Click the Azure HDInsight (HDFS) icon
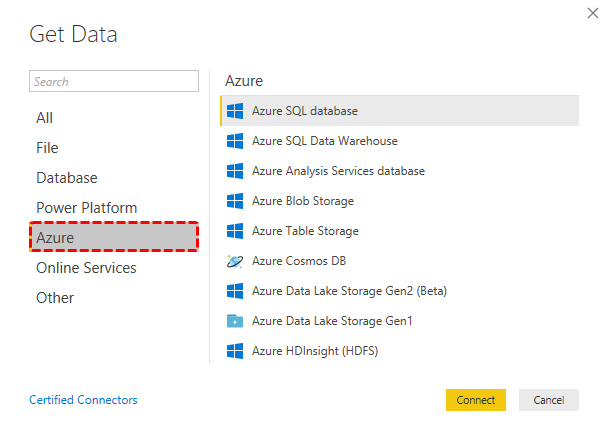Image resolution: width=608 pixels, height=438 pixels. [x=235, y=351]
